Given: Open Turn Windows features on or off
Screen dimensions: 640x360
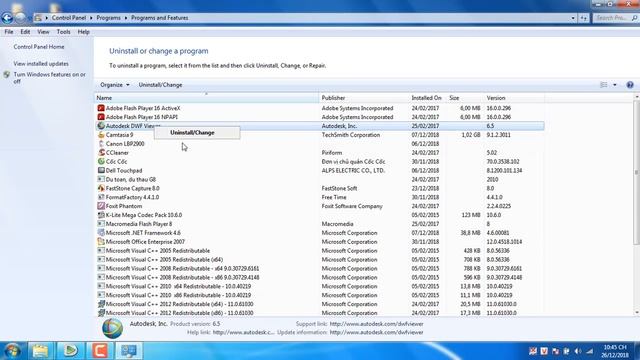Looking at the screenshot, I should 49,78.
